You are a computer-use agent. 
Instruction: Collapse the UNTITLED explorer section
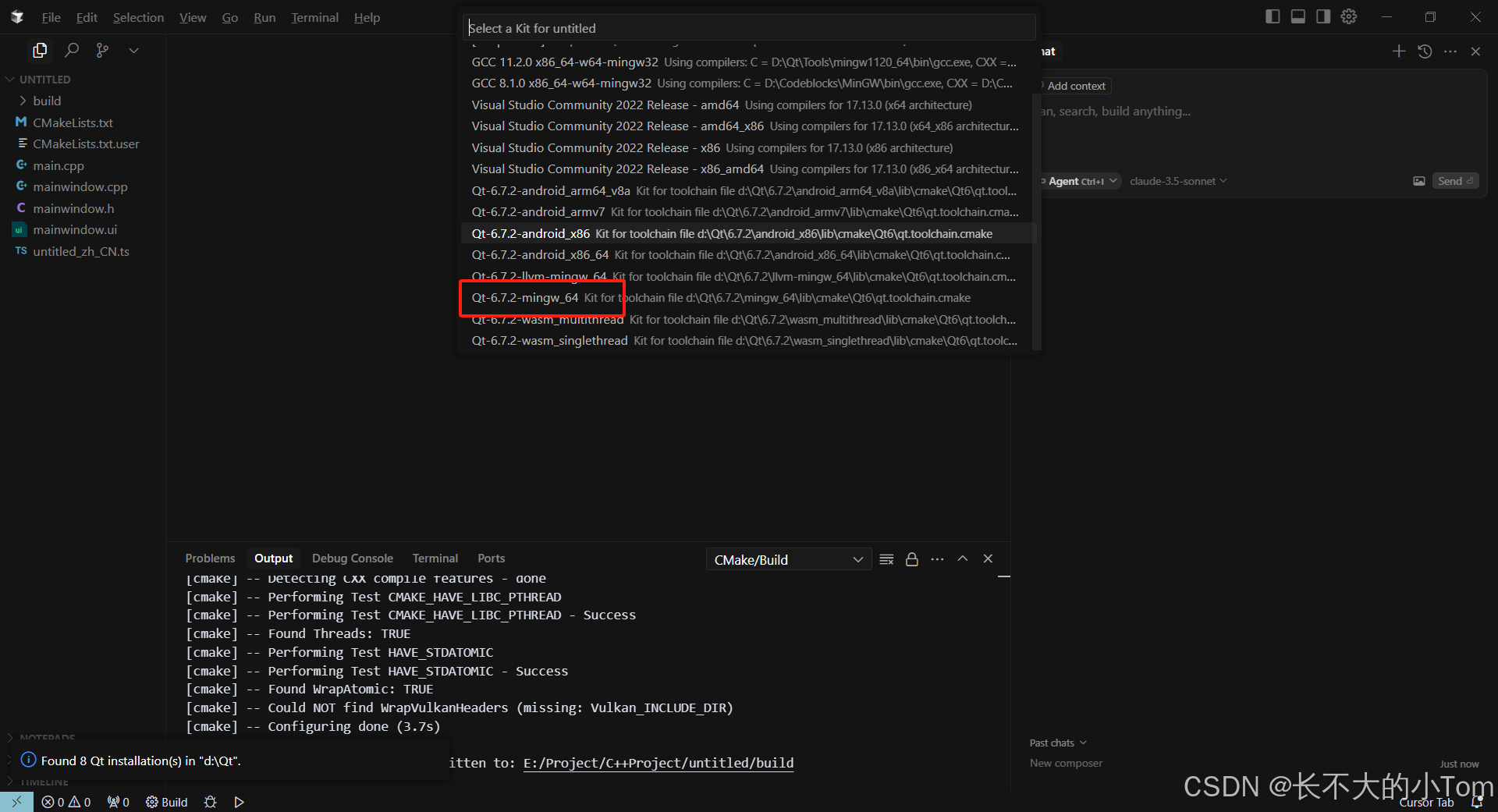pyautogui.click(x=83, y=80)
